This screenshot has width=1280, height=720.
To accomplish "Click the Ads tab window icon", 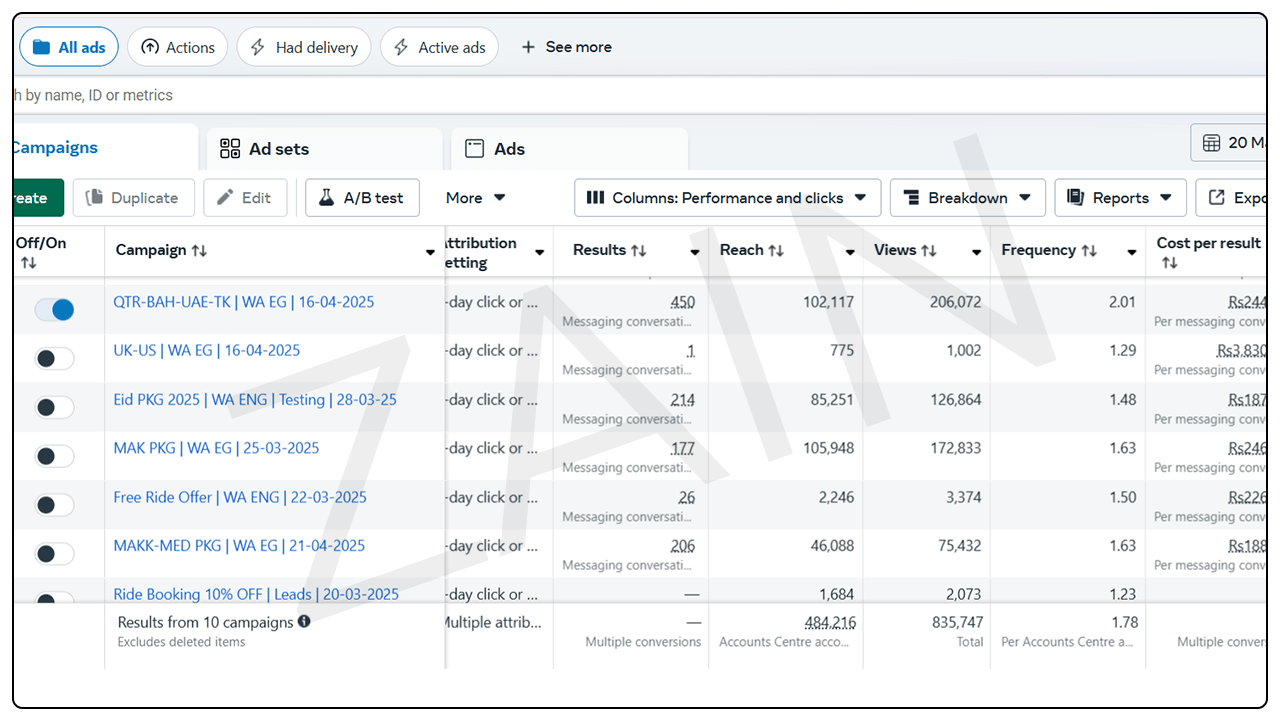I will 475,149.
